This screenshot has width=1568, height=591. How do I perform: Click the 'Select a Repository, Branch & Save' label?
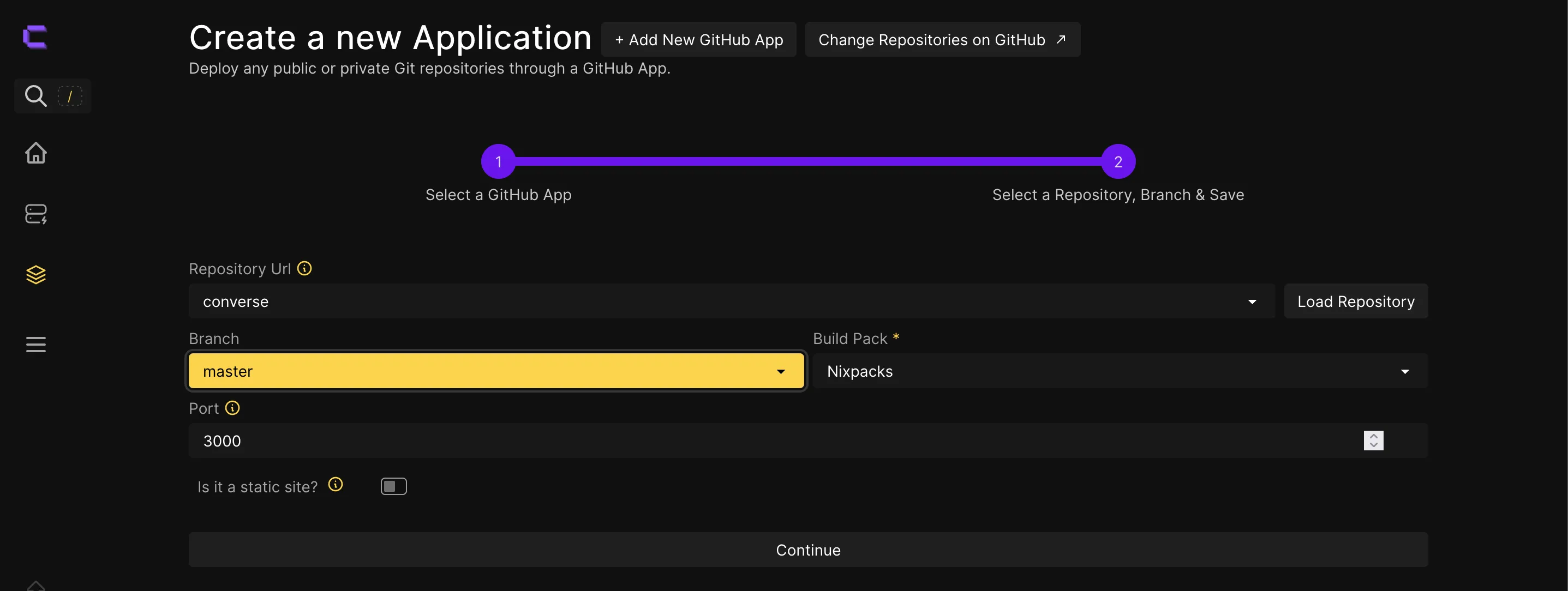[1118, 195]
